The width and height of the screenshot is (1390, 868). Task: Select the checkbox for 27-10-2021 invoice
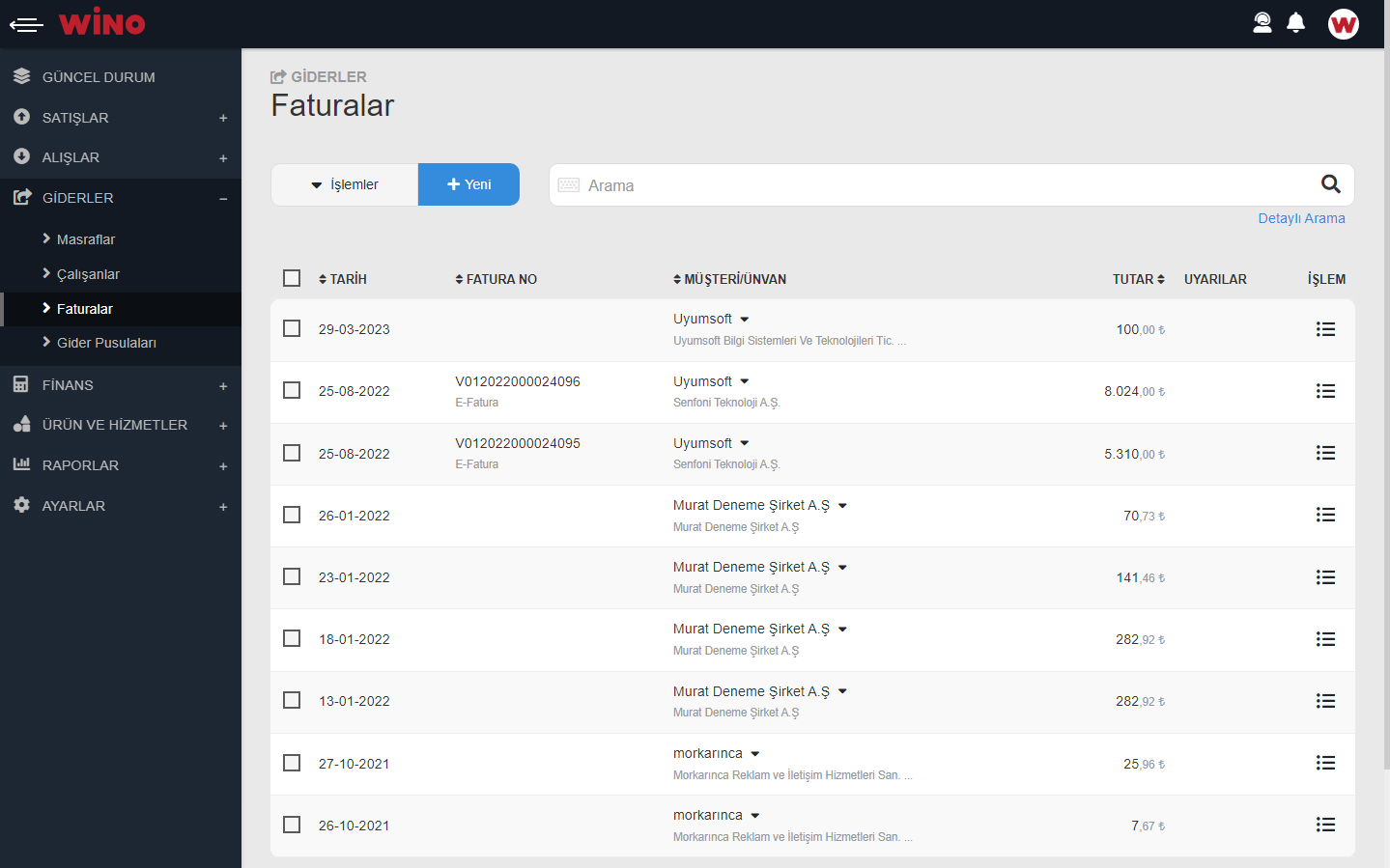click(292, 763)
